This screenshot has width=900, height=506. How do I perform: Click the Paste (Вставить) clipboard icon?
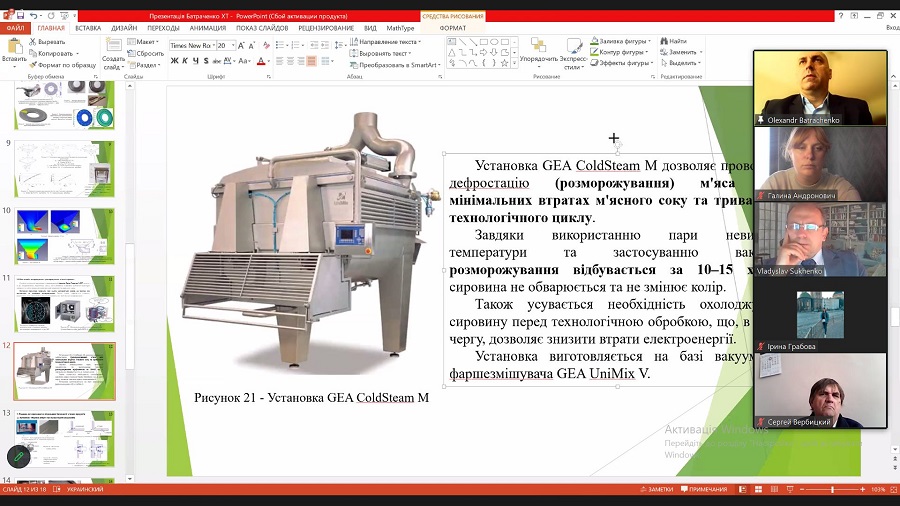point(14,46)
